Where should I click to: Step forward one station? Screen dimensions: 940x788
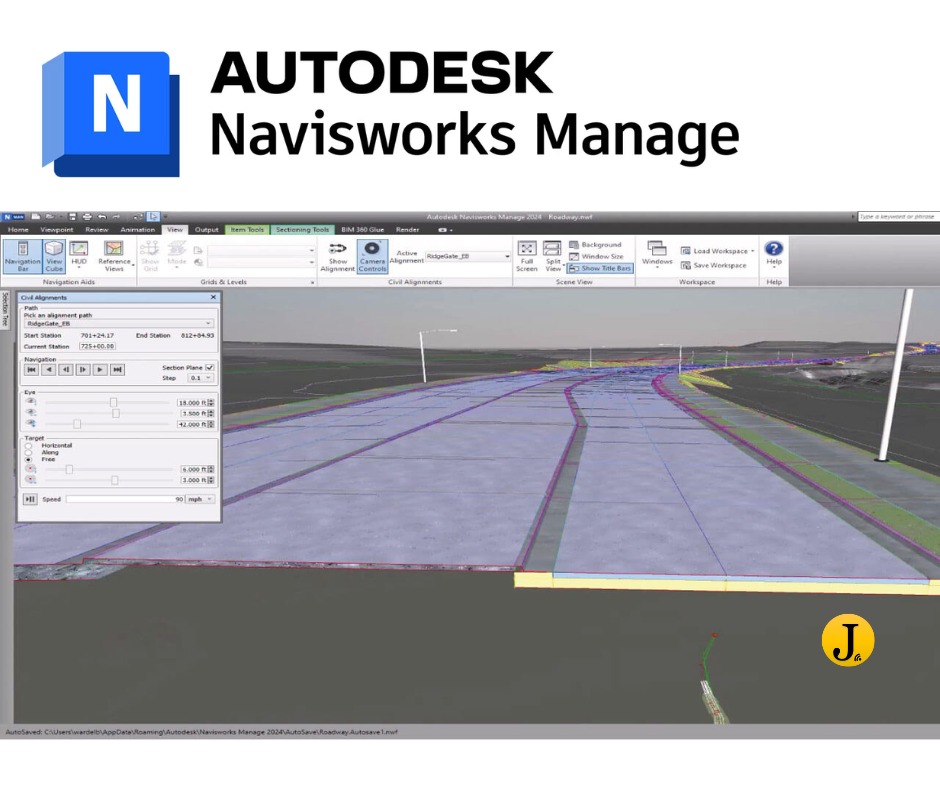tap(83, 369)
